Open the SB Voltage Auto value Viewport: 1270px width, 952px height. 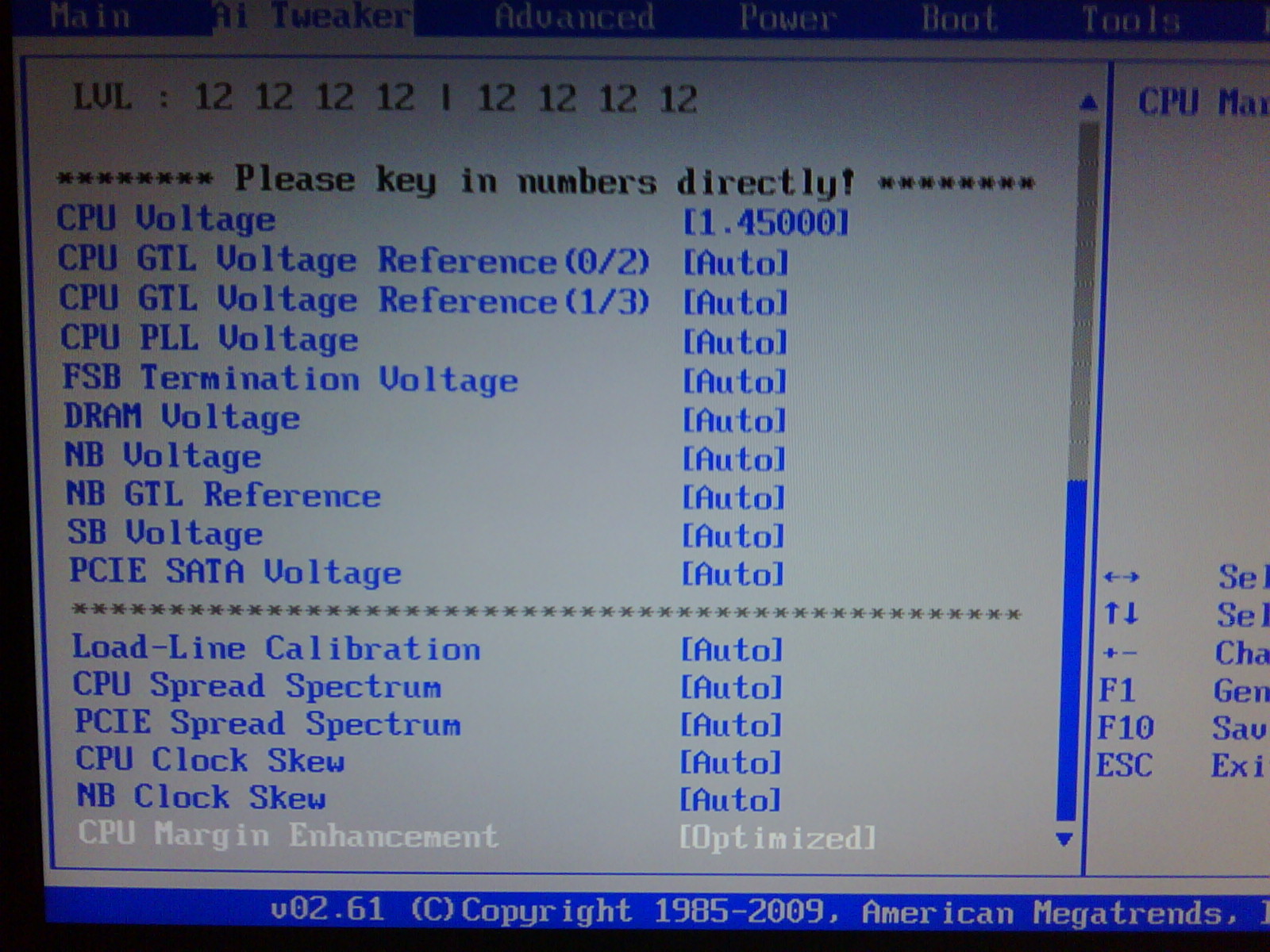(733, 535)
